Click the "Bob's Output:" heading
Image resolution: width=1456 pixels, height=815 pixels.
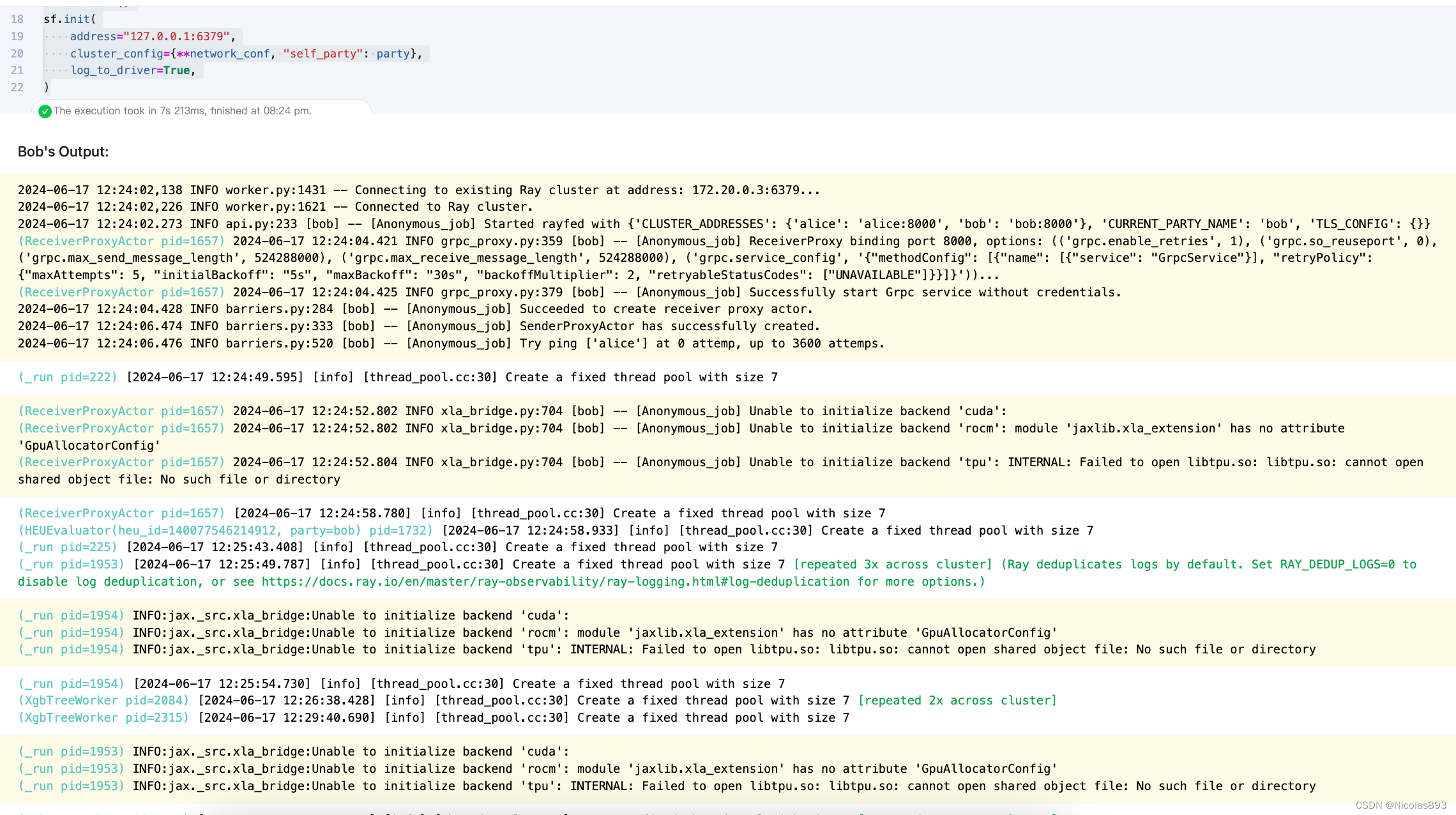pos(63,151)
